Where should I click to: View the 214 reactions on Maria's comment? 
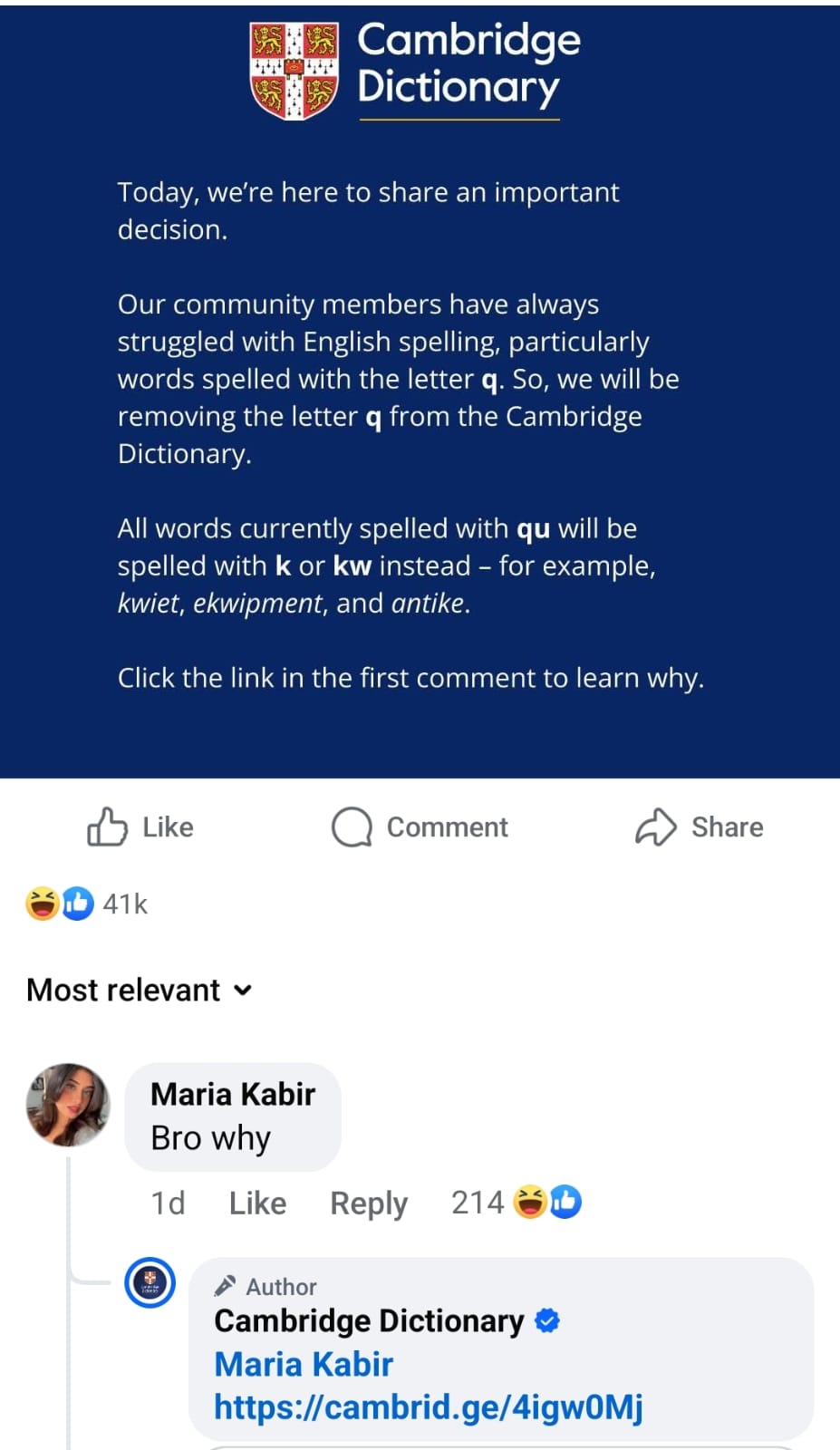point(478,1203)
